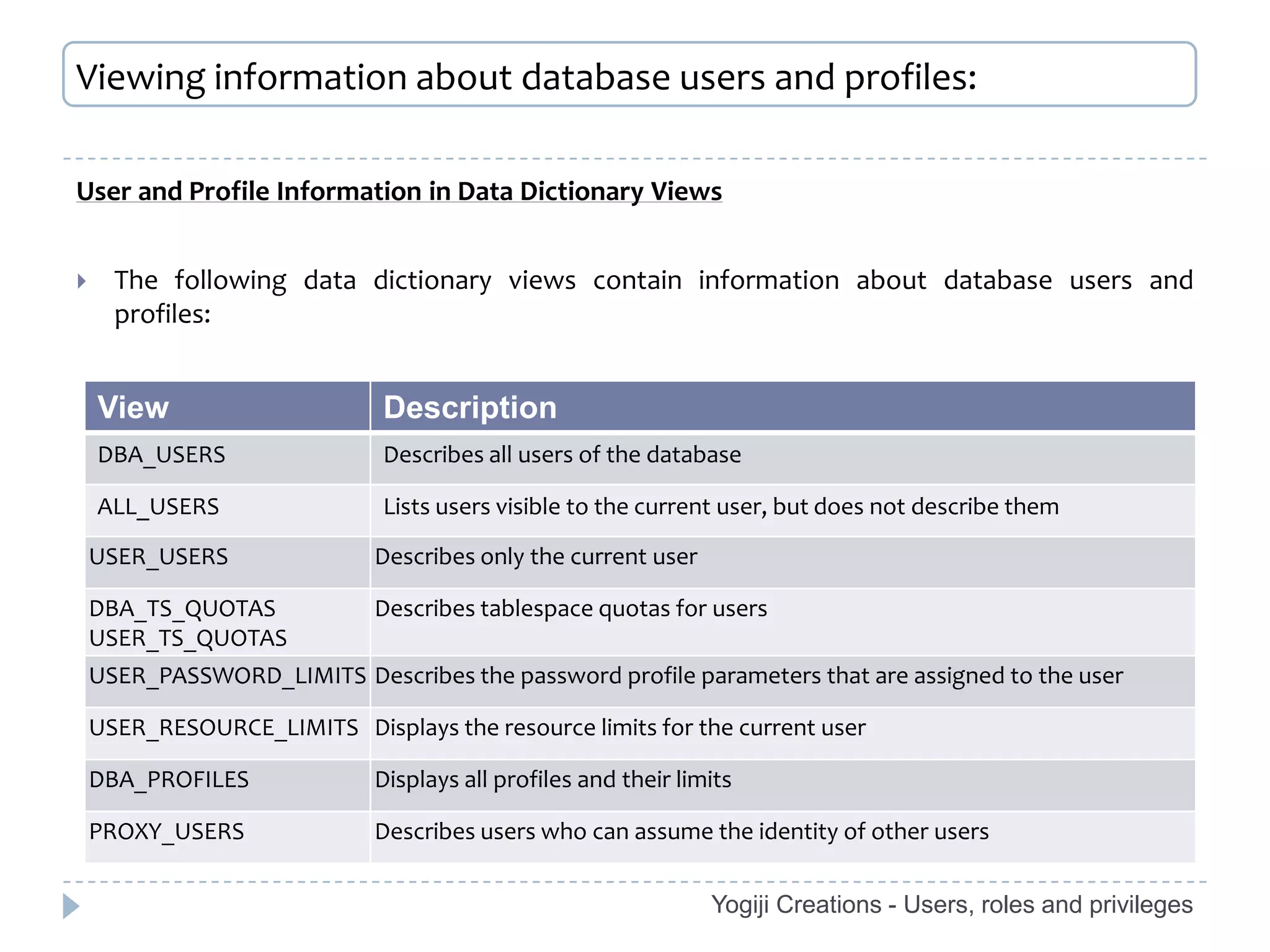Click the bullet arrow before 'The following data dictionary'
The image size is (1270, 952).
pyautogui.click(x=82, y=281)
